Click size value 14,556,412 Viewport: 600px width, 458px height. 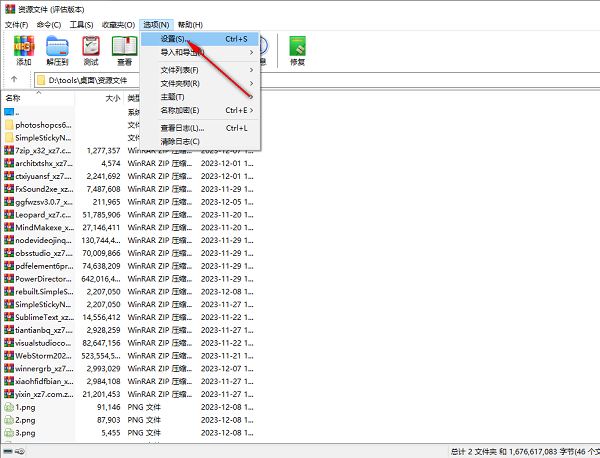(x=101, y=317)
